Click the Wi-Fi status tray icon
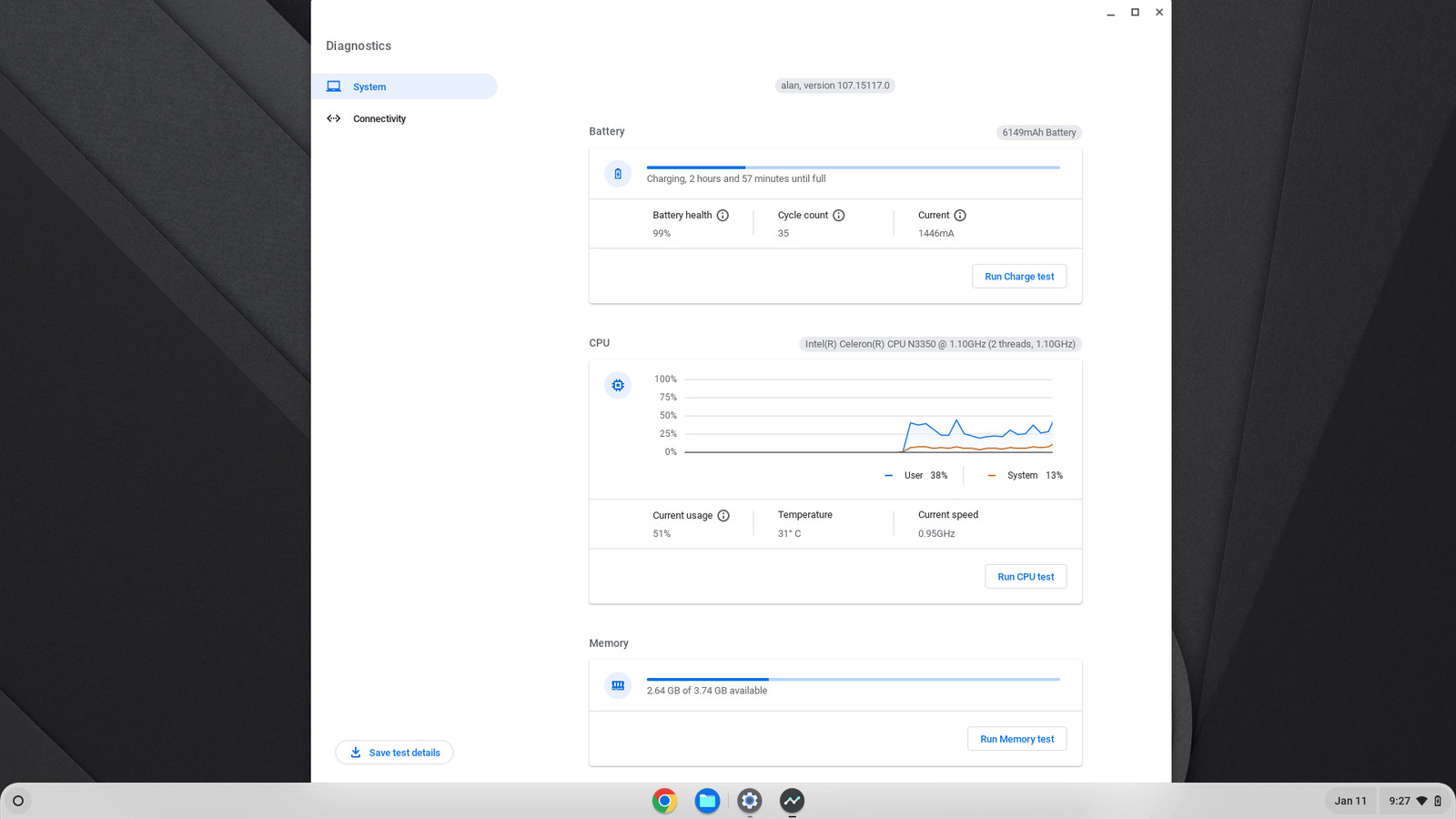The height and width of the screenshot is (819, 1456). (x=1421, y=801)
